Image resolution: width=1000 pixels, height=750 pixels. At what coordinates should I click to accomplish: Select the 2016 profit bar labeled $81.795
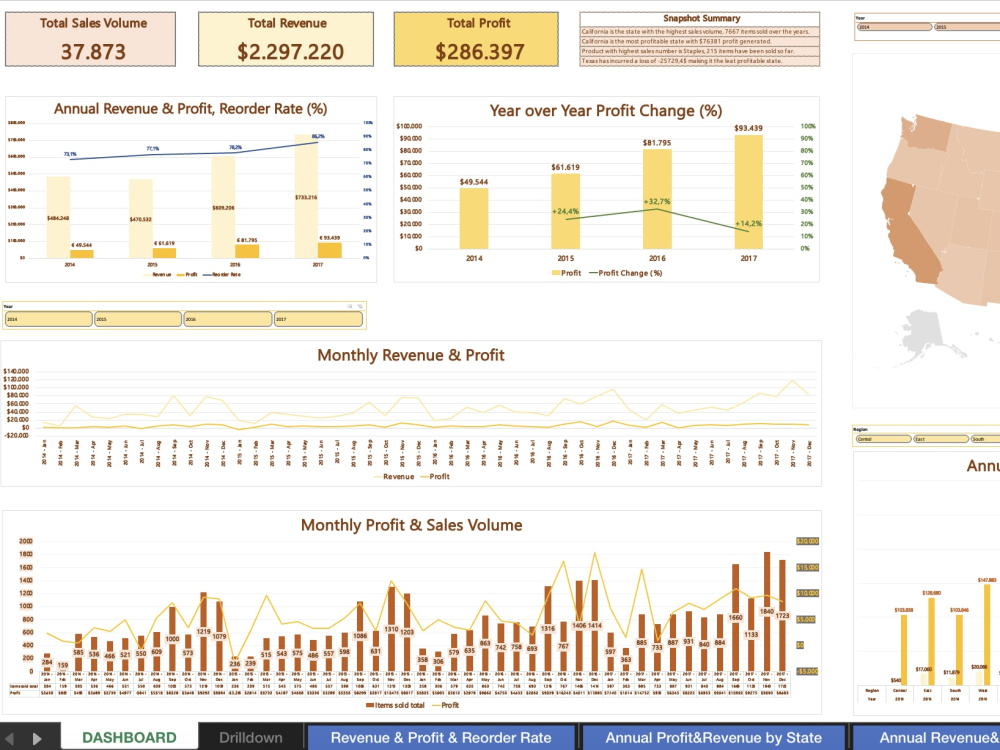657,199
